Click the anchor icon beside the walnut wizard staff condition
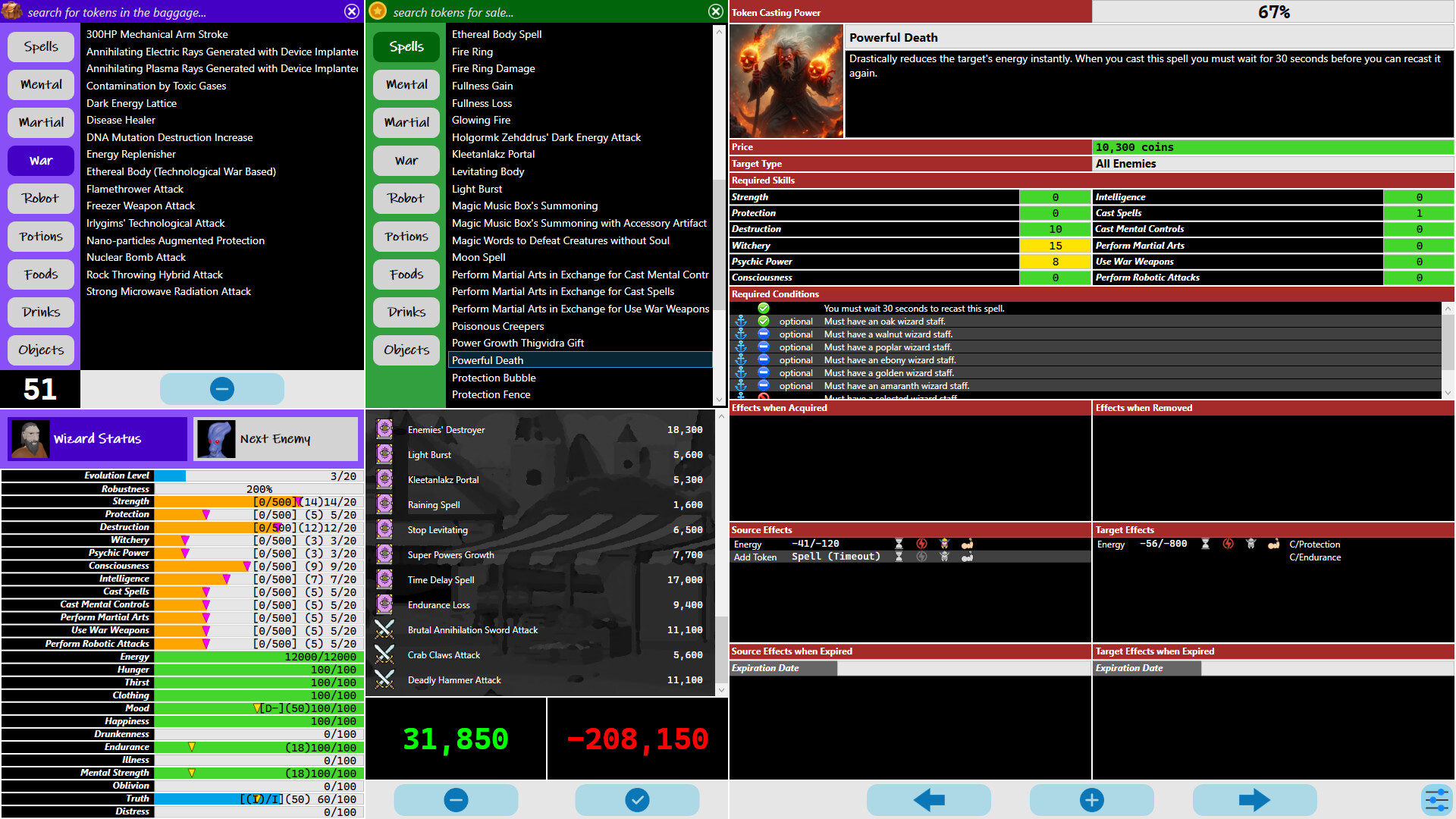Image resolution: width=1456 pixels, height=819 pixels. (742, 334)
